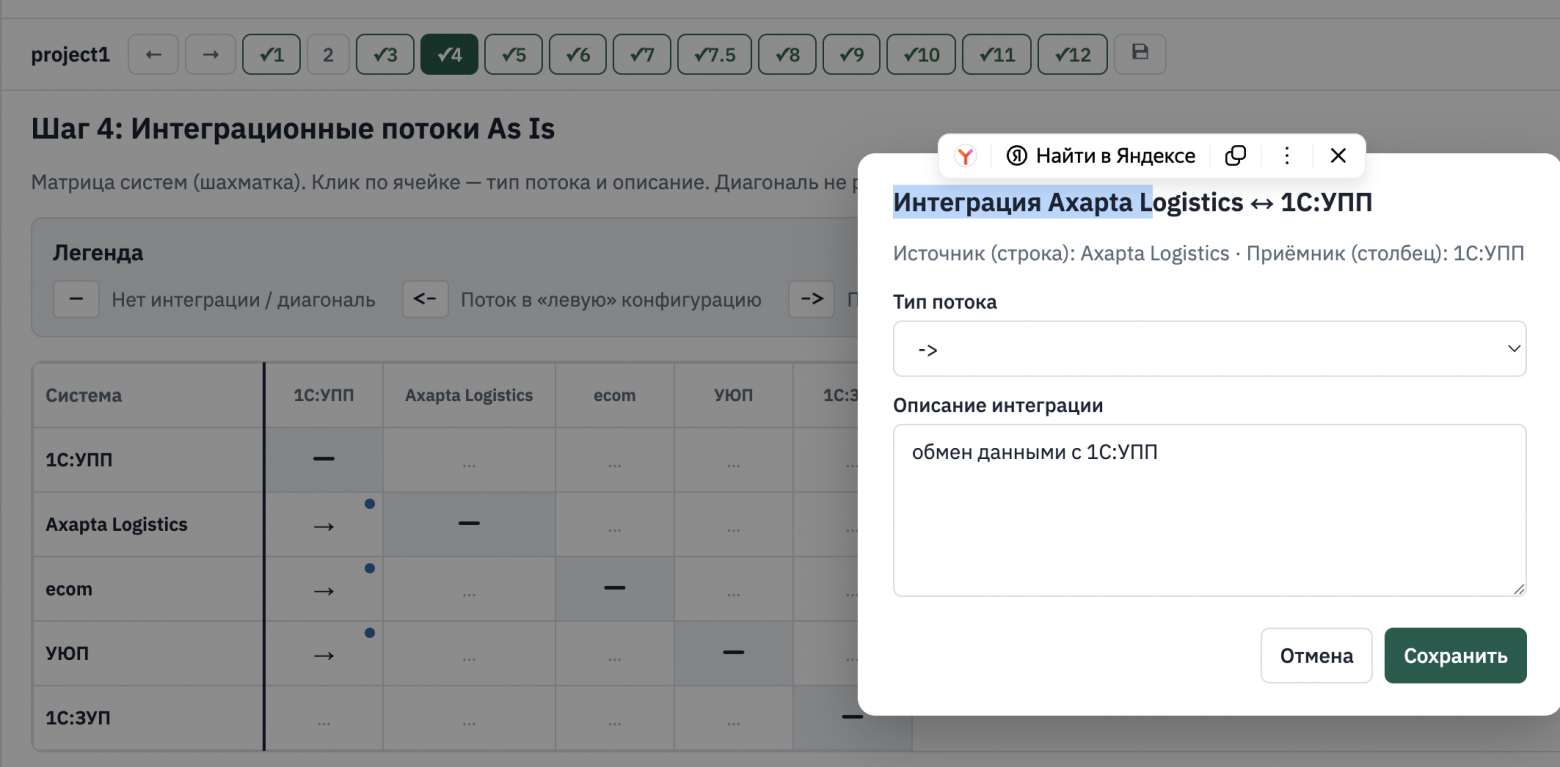The height and width of the screenshot is (767, 1560).
Task: Click the dash legend symbol for no integration
Action: 75,299
